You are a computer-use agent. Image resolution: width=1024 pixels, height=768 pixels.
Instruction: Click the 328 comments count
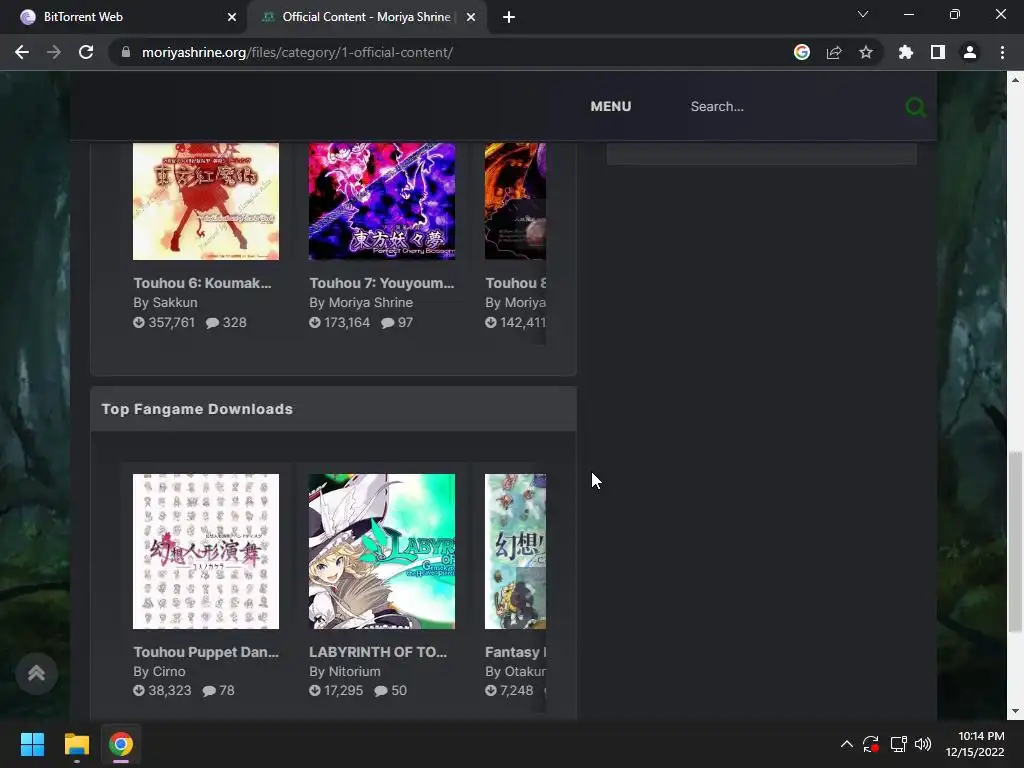click(227, 322)
